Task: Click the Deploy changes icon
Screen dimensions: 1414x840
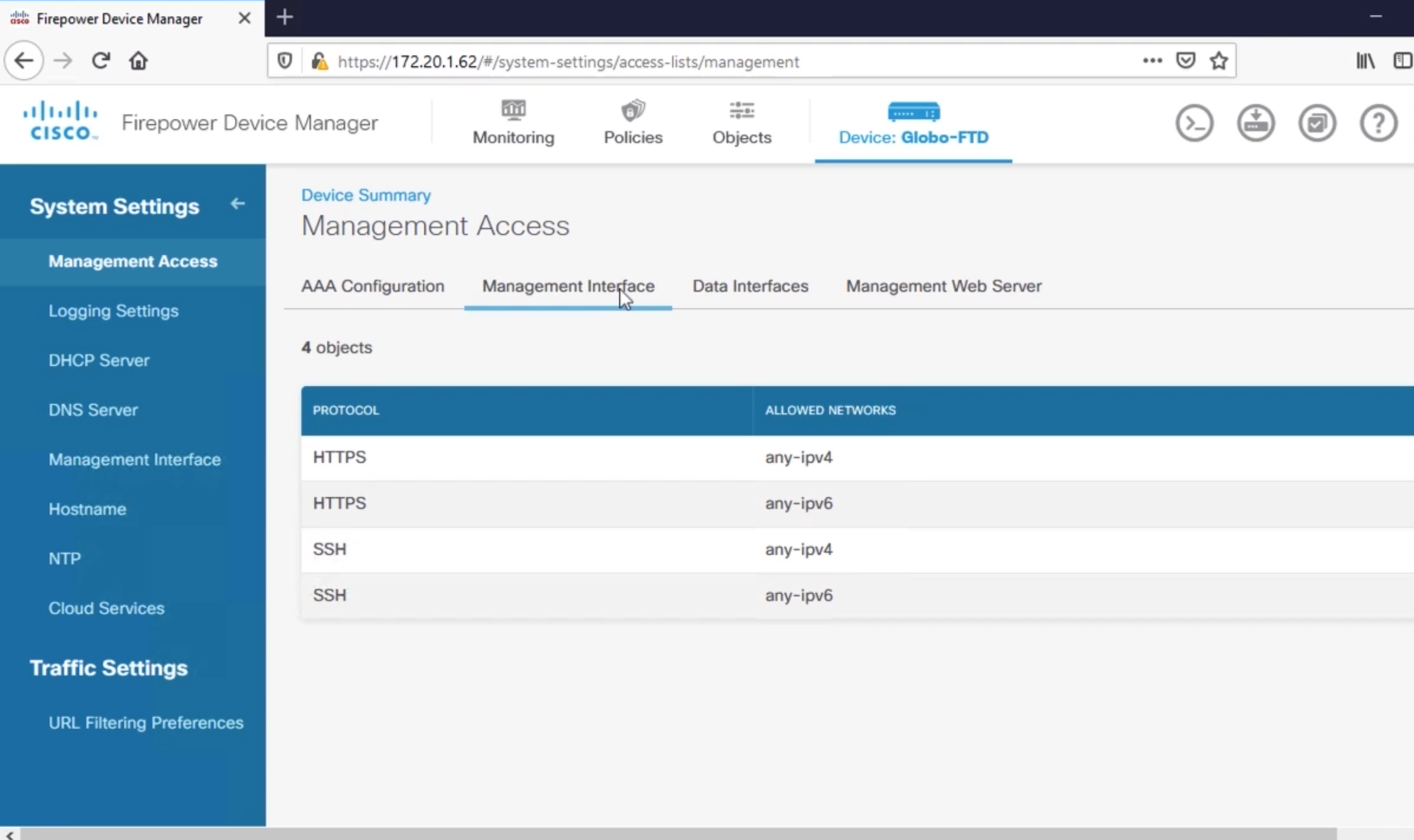Action: (x=1255, y=123)
